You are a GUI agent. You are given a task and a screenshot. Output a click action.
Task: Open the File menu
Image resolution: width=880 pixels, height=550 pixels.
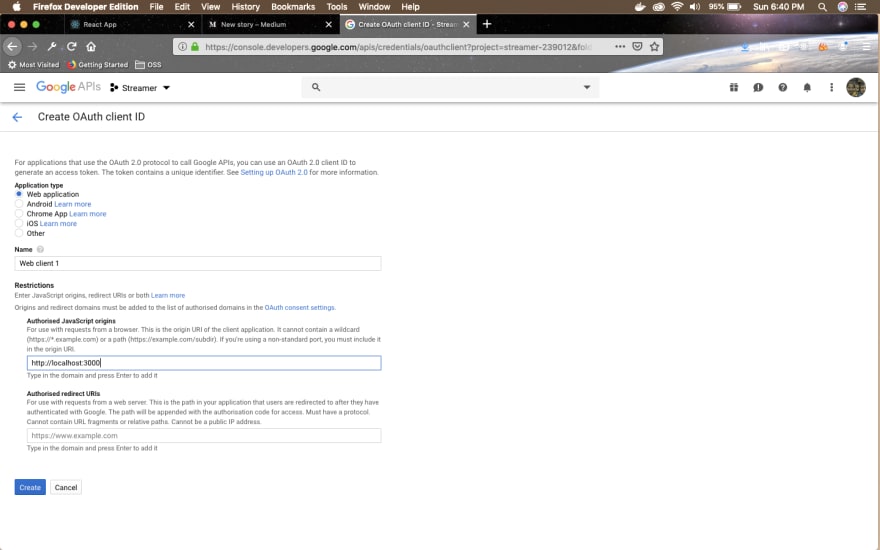(x=156, y=7)
